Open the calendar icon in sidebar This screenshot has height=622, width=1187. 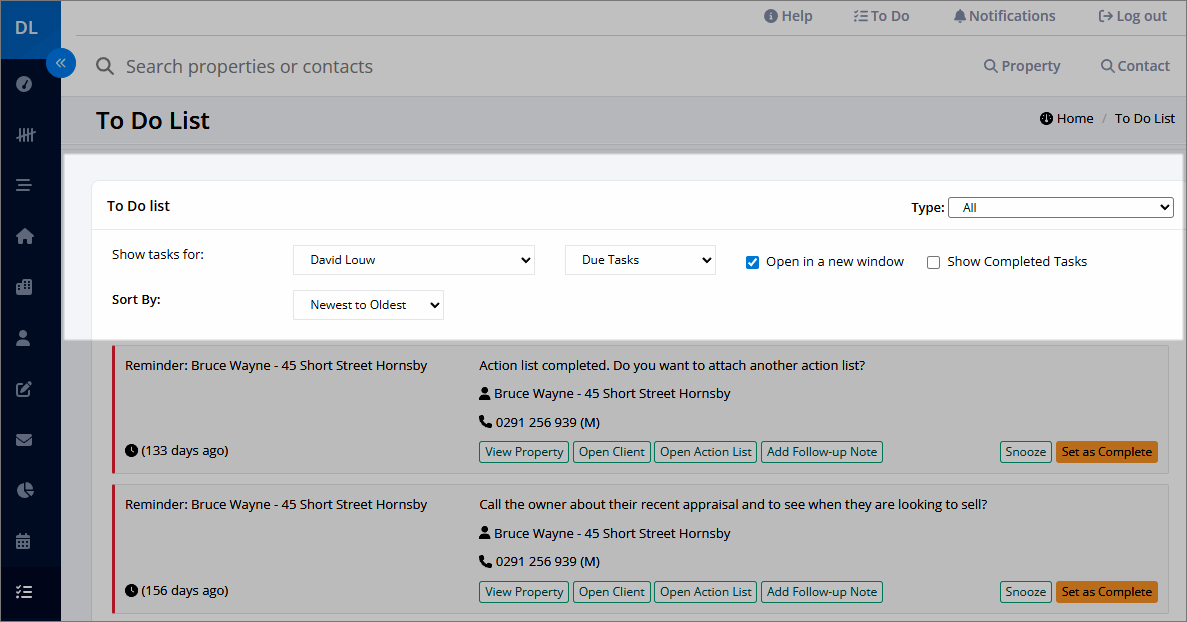23,541
